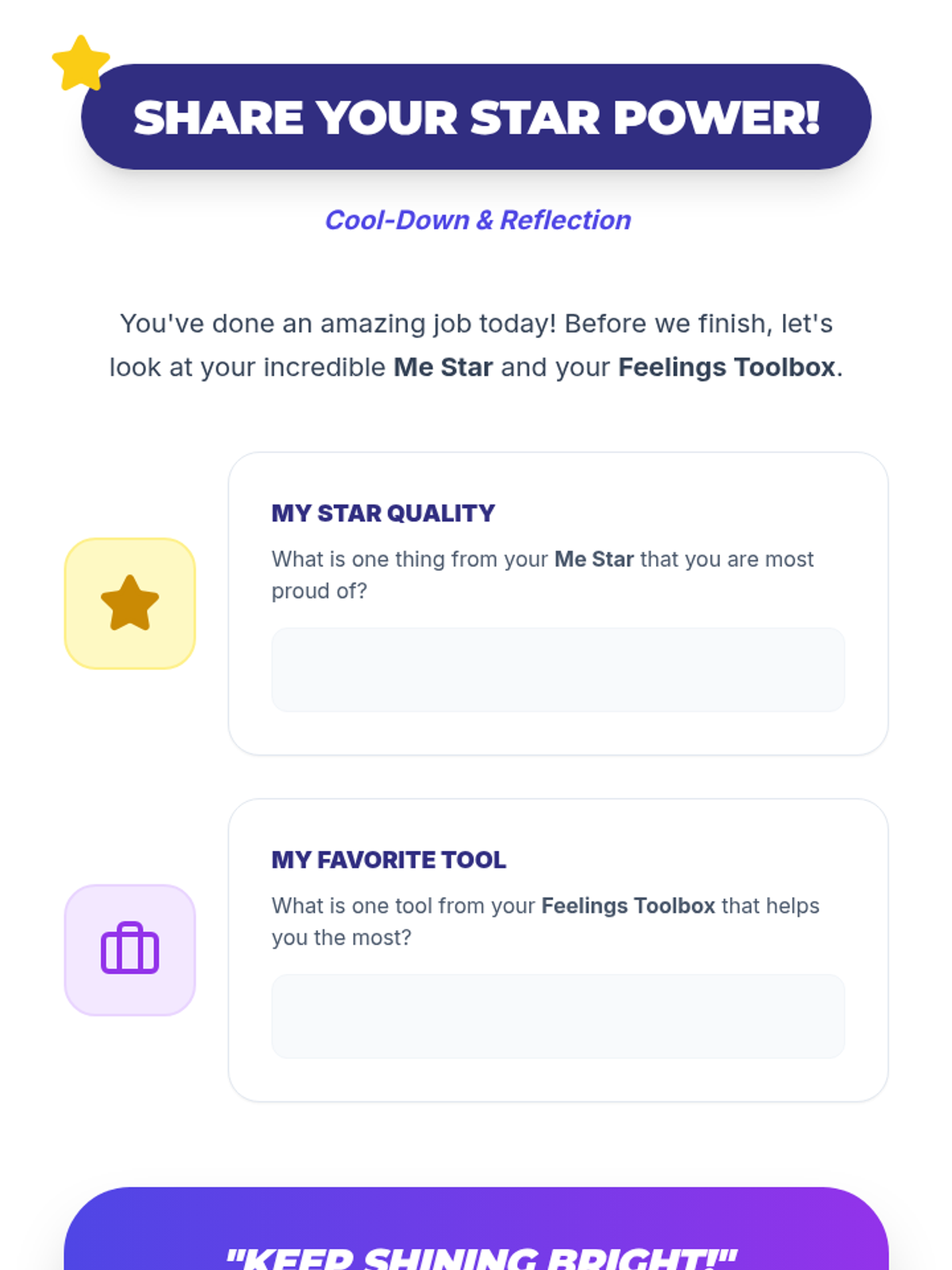Click the 'helps you the most' question text
Viewport: 952px width, 1270px height.
point(546,922)
